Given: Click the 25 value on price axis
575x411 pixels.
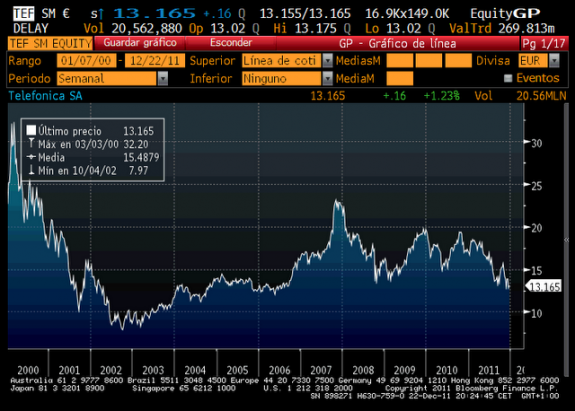Looking at the screenshot, I should 536,186.
